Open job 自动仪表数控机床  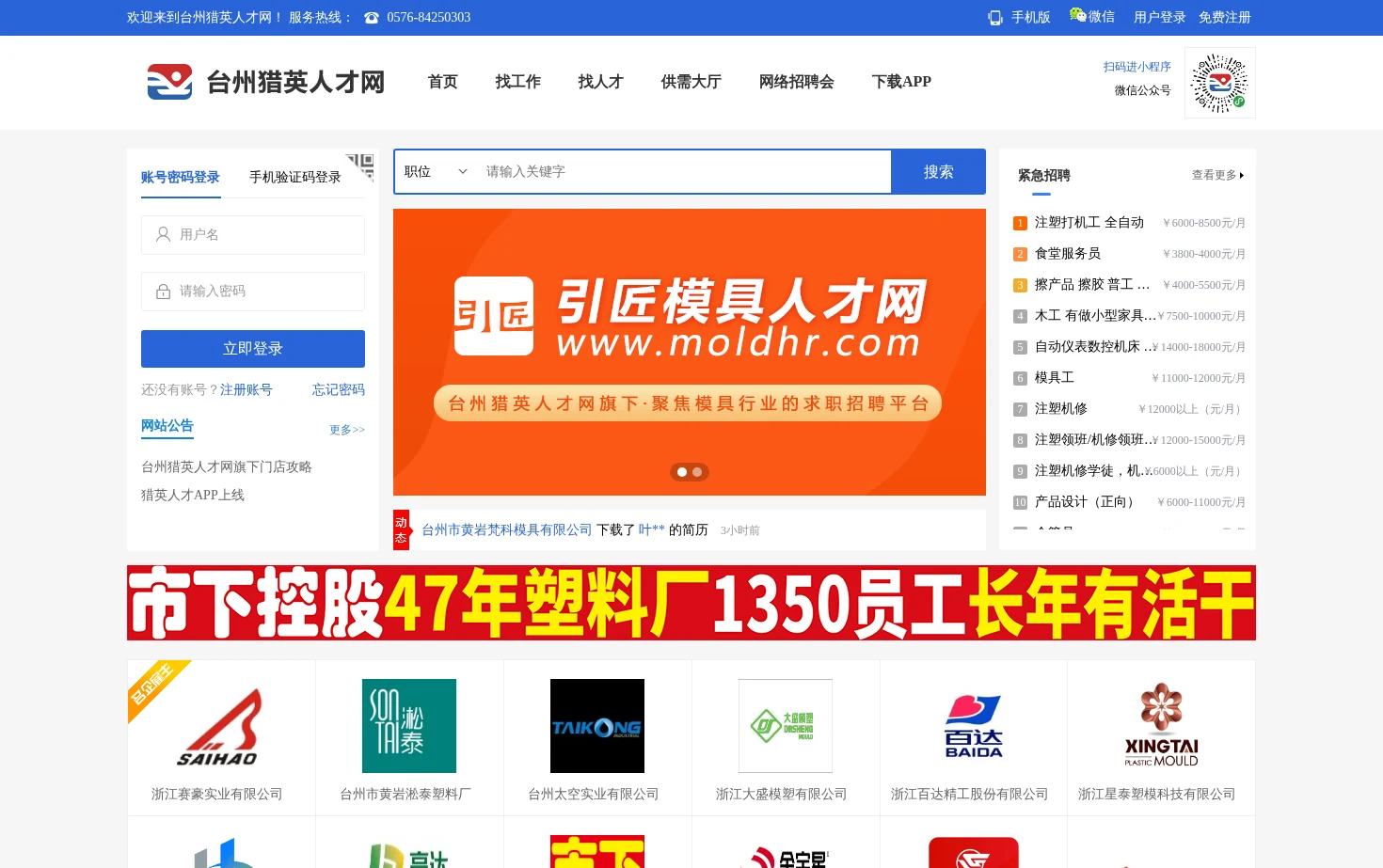click(x=1095, y=347)
